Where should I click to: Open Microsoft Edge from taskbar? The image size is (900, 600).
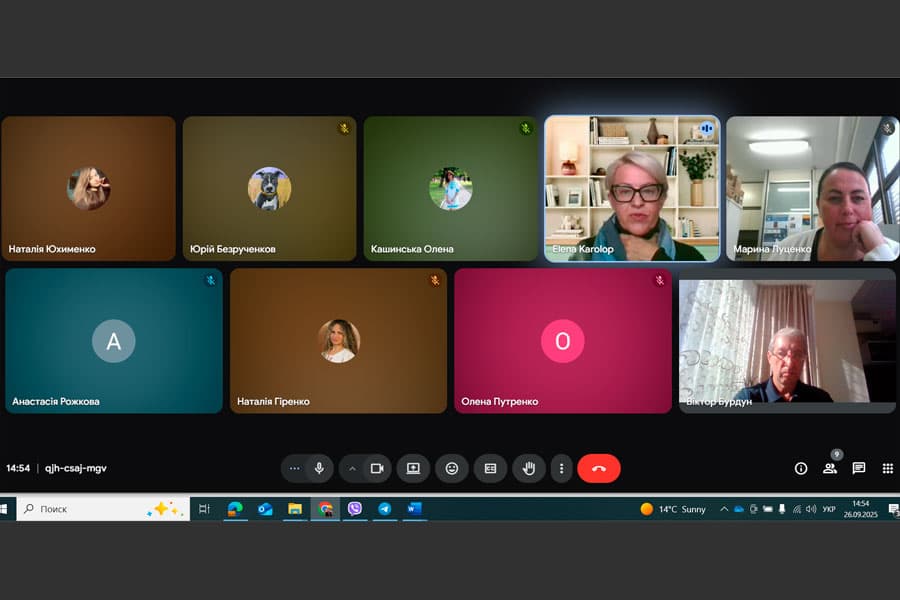pyautogui.click(x=235, y=509)
